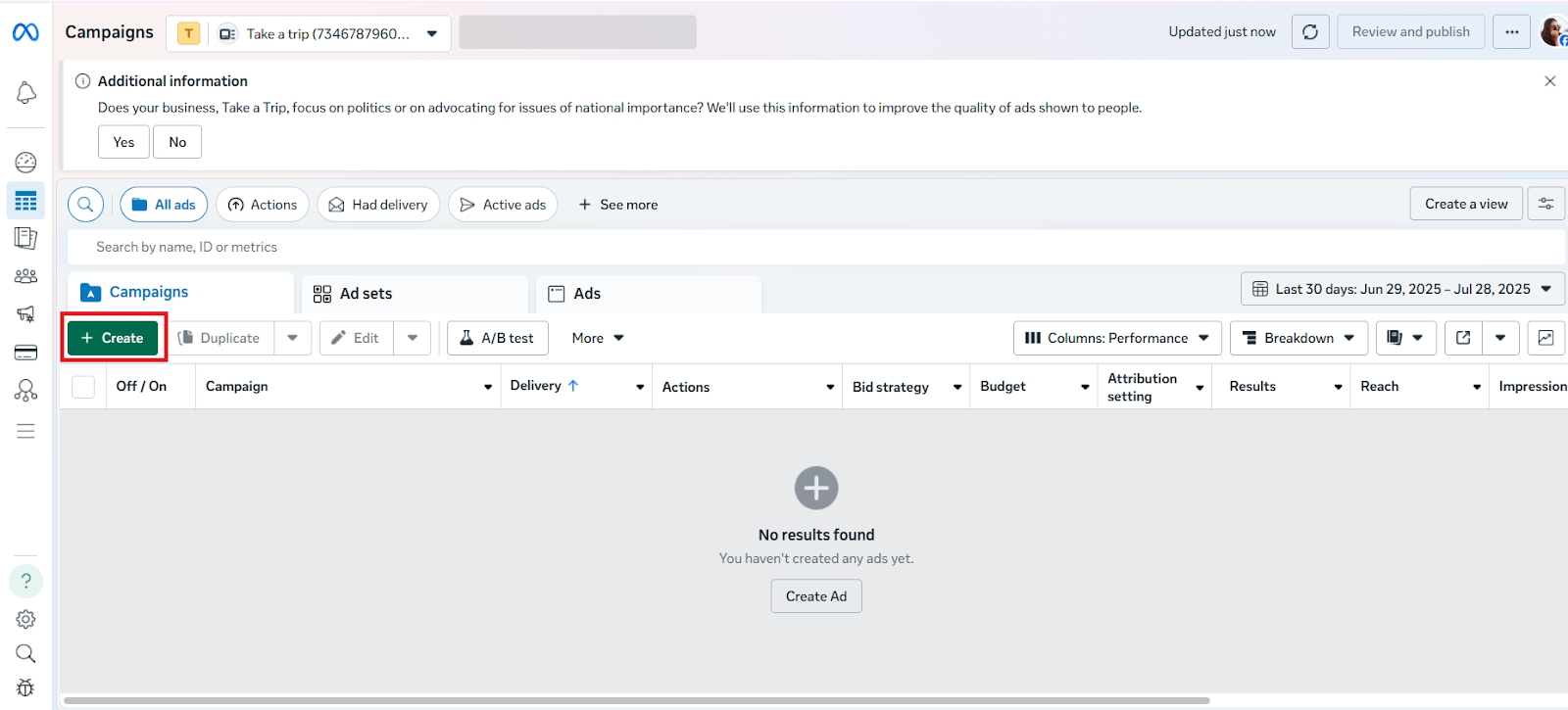The height and width of the screenshot is (710, 1568).
Task: Click the refresh icon beside Updated just now
Action: [x=1309, y=32]
